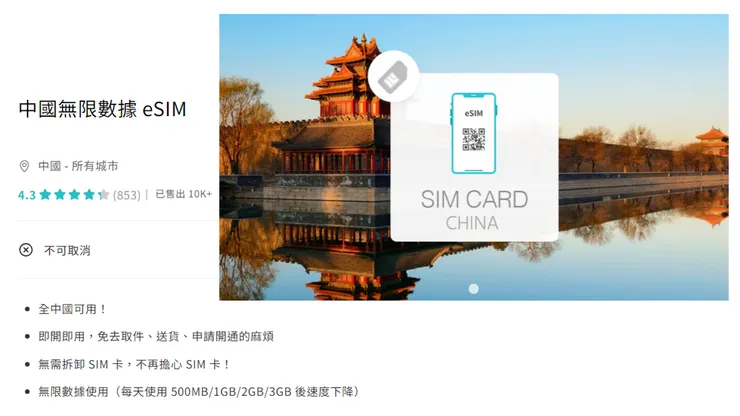The width and height of the screenshot is (740, 416).
Task: Click the white carousel dot indicator
Action: point(473,289)
